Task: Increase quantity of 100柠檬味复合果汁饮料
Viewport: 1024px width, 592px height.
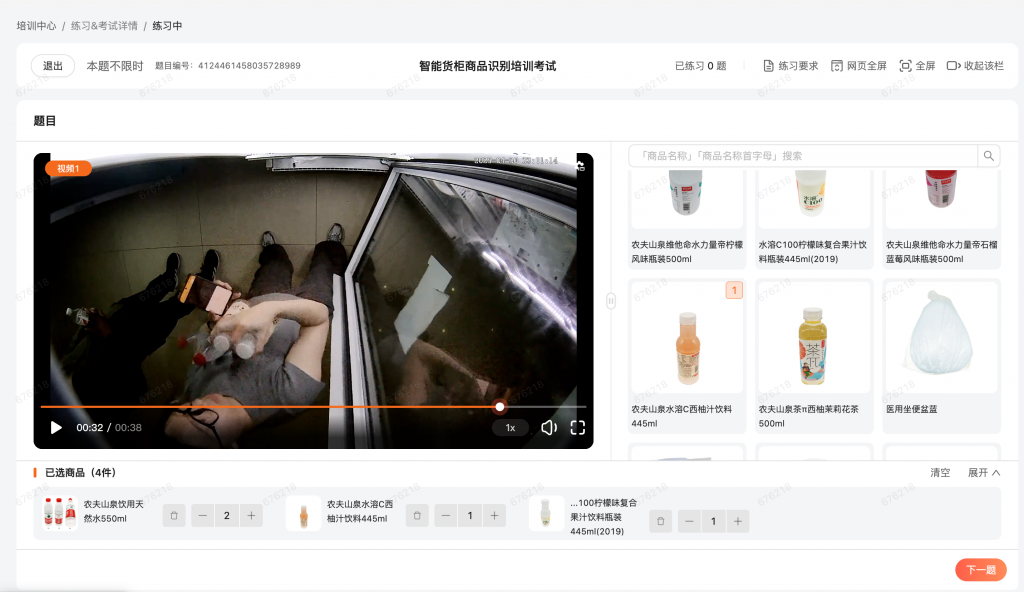Action: [738, 521]
